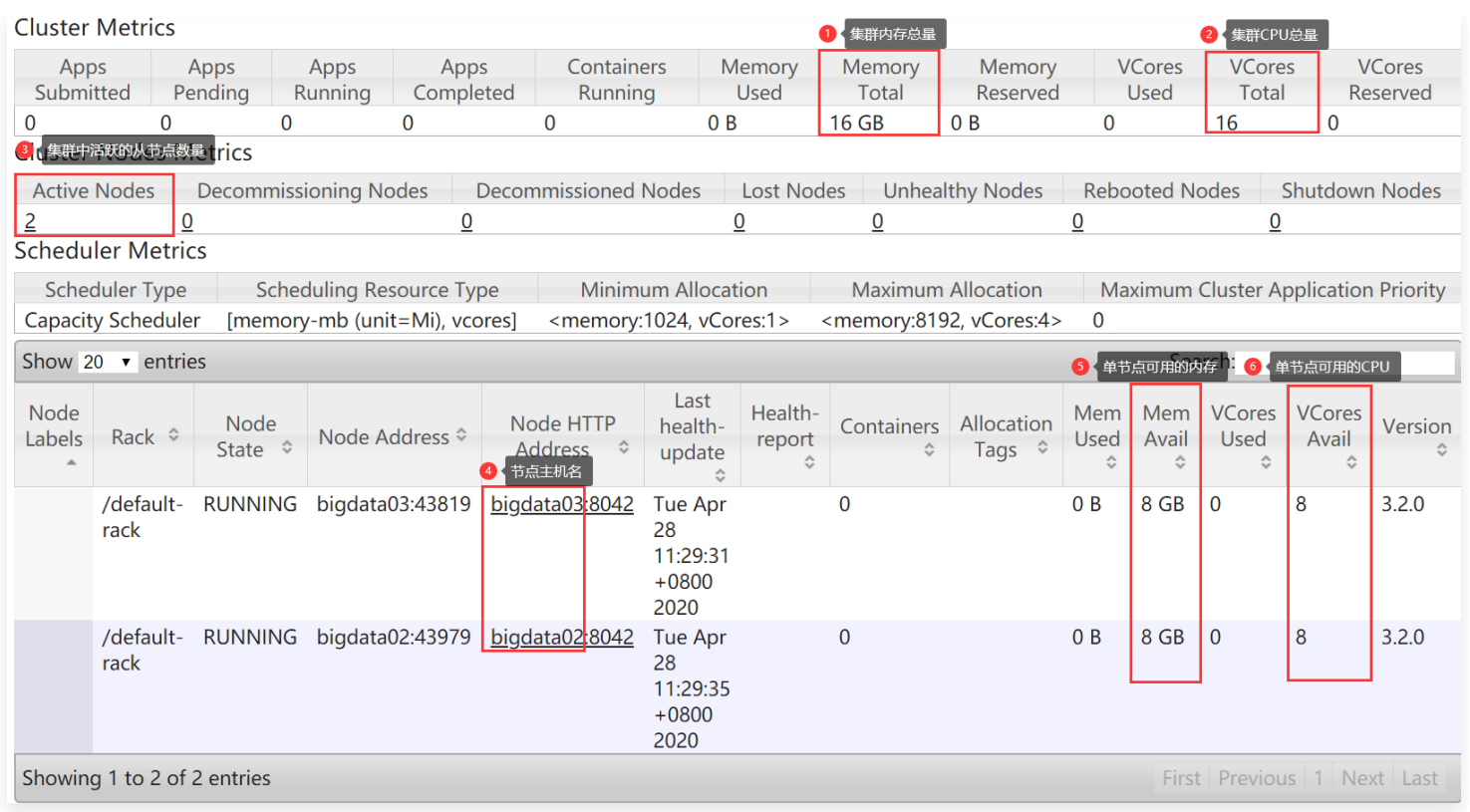Select Memory Reserved column header

pos(1018,80)
